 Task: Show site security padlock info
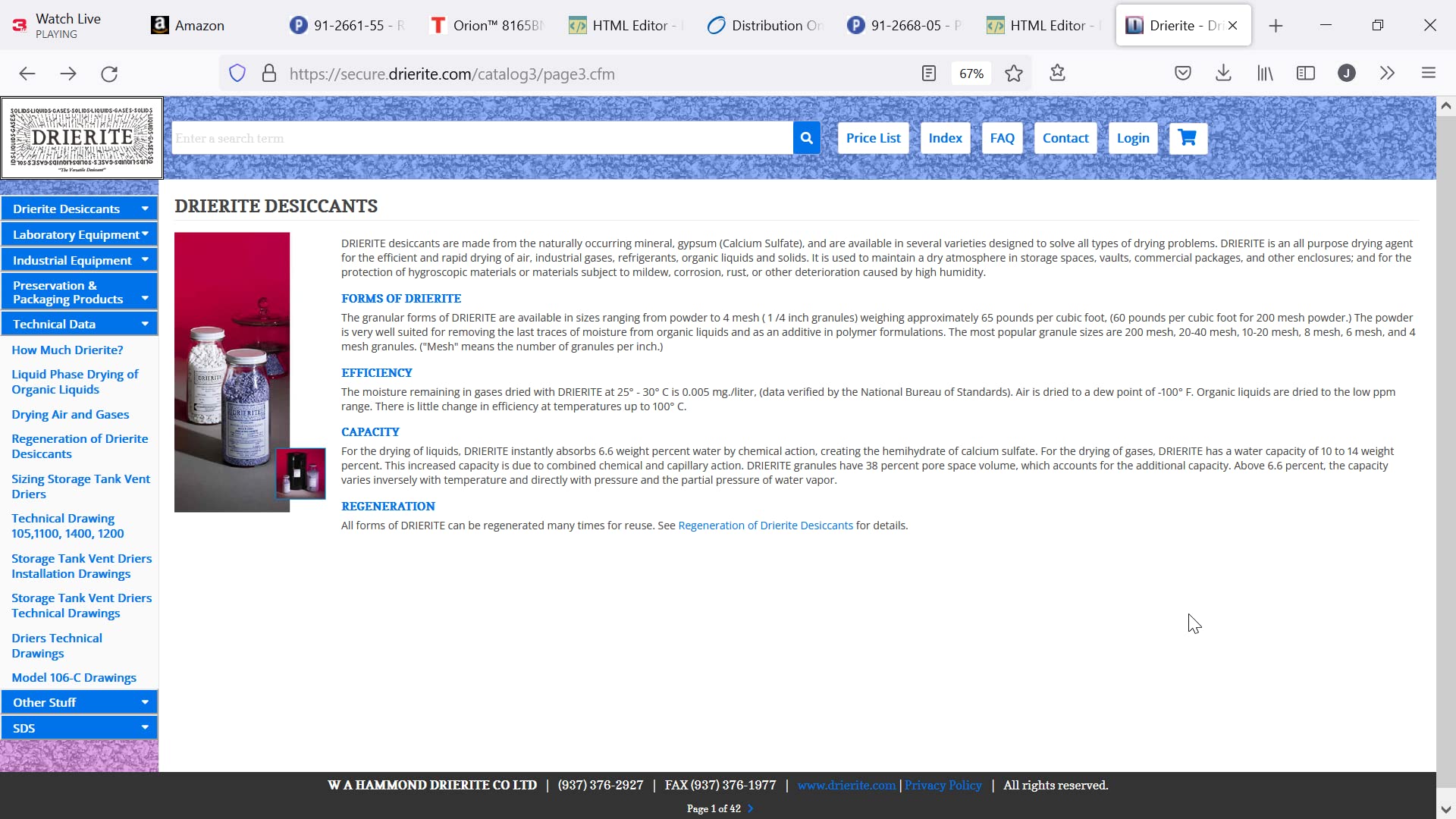coord(268,74)
